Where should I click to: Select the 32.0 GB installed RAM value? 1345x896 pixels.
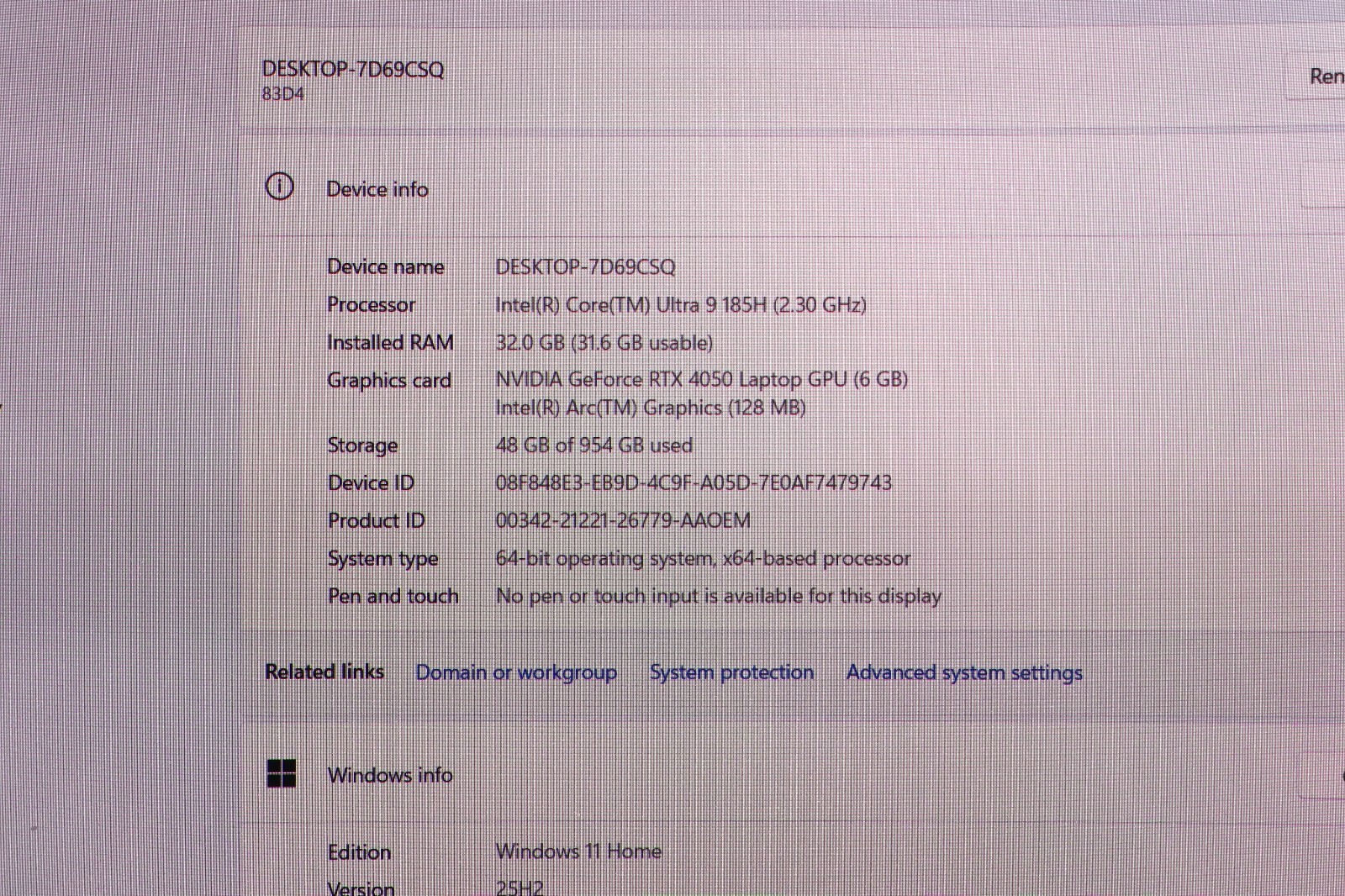pyautogui.click(x=604, y=343)
